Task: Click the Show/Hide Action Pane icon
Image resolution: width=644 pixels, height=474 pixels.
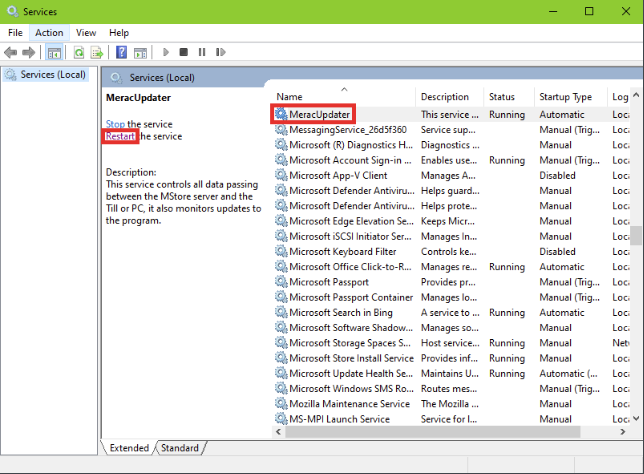Action: pyautogui.click(x=140, y=53)
